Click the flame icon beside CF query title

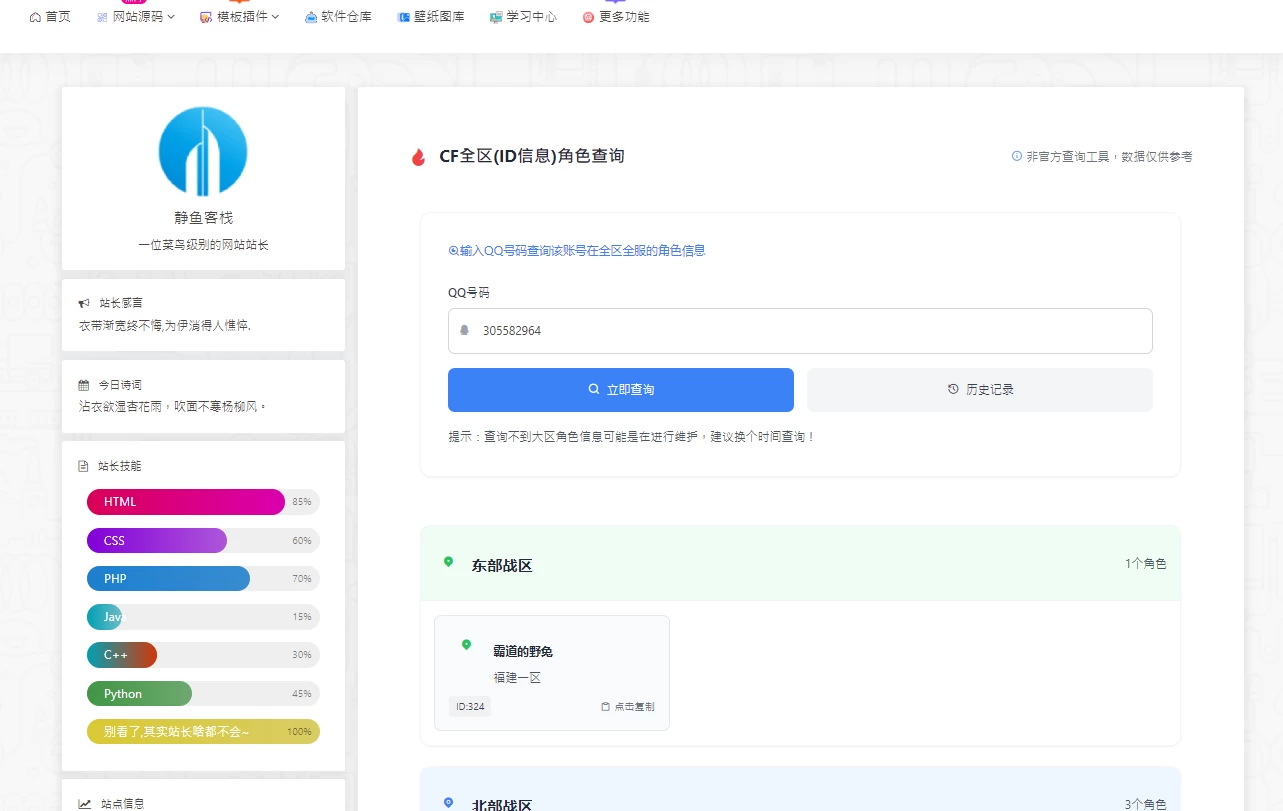click(418, 157)
